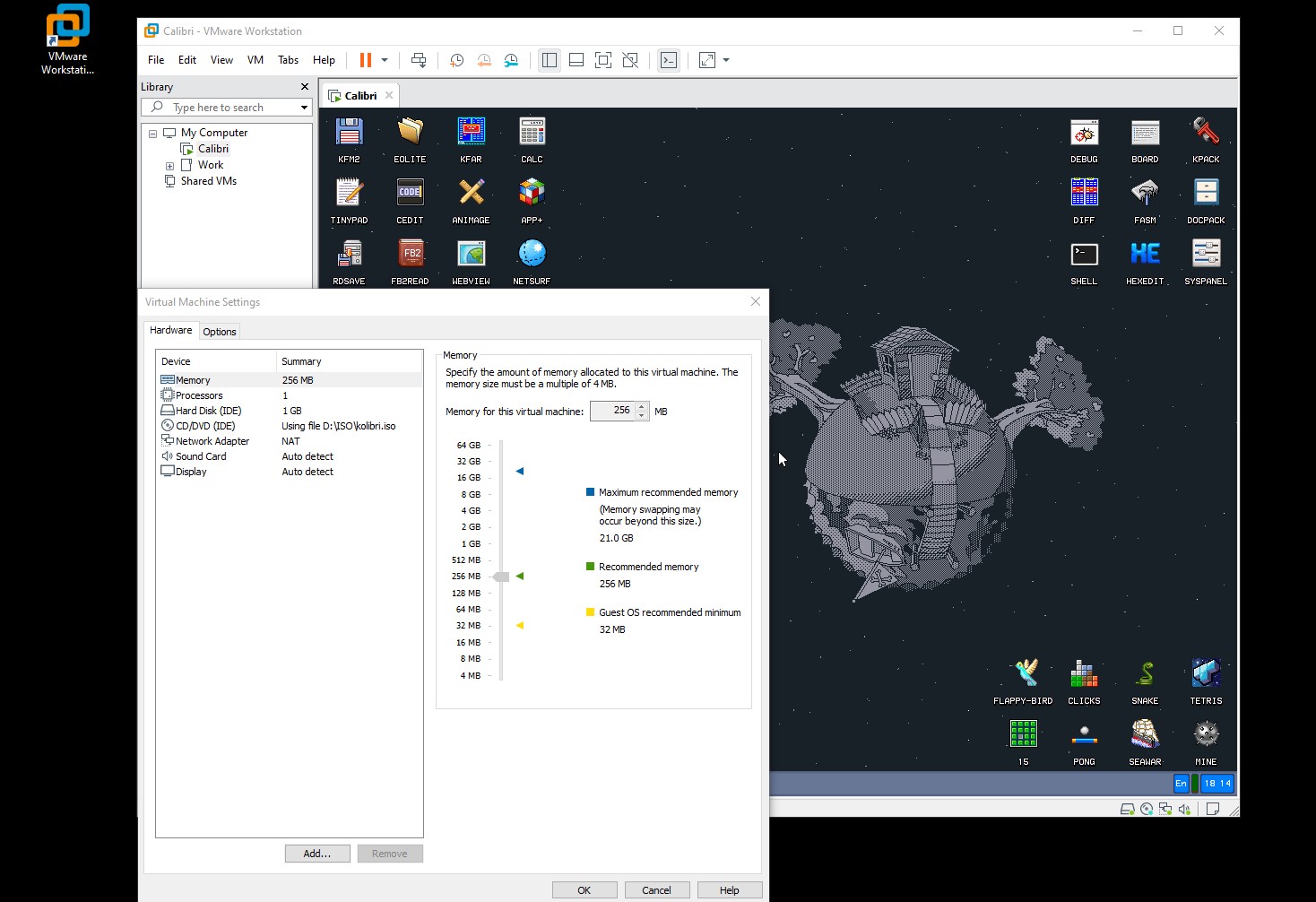Viewport: 1316px width, 902px height.
Task: Launch the TETRIS game icon
Action: [1206, 673]
